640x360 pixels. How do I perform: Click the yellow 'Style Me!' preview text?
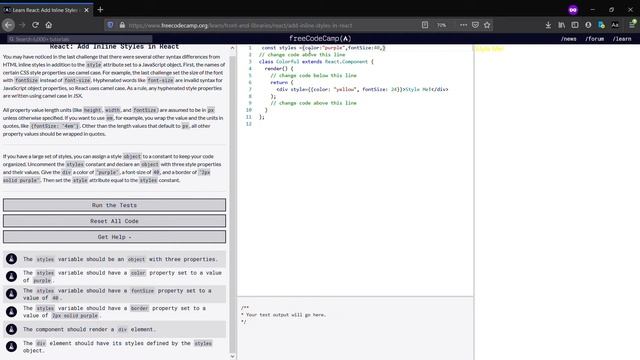click(489, 49)
